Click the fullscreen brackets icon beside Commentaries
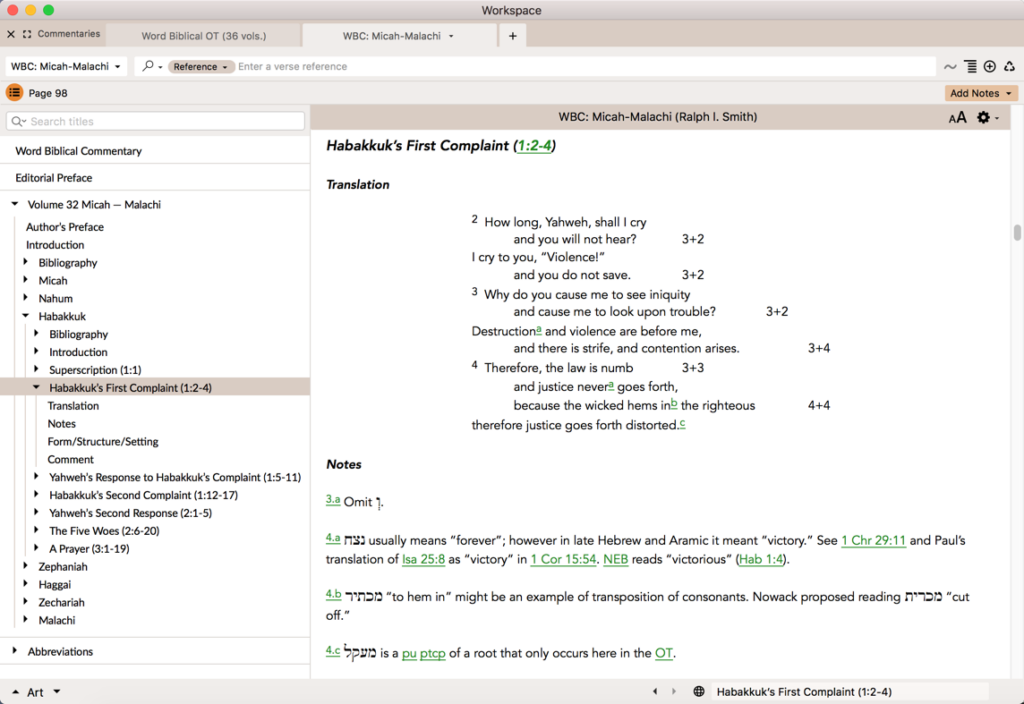This screenshot has height=704, width=1024. coord(27,34)
